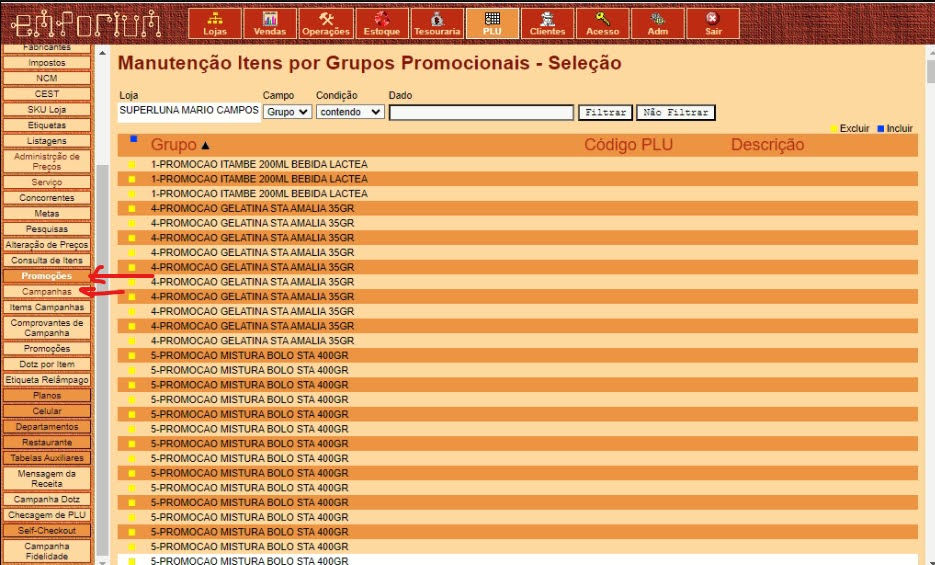Screen dimensions: 935x565
Task: Open the Acesso key icon
Action: [603, 24]
